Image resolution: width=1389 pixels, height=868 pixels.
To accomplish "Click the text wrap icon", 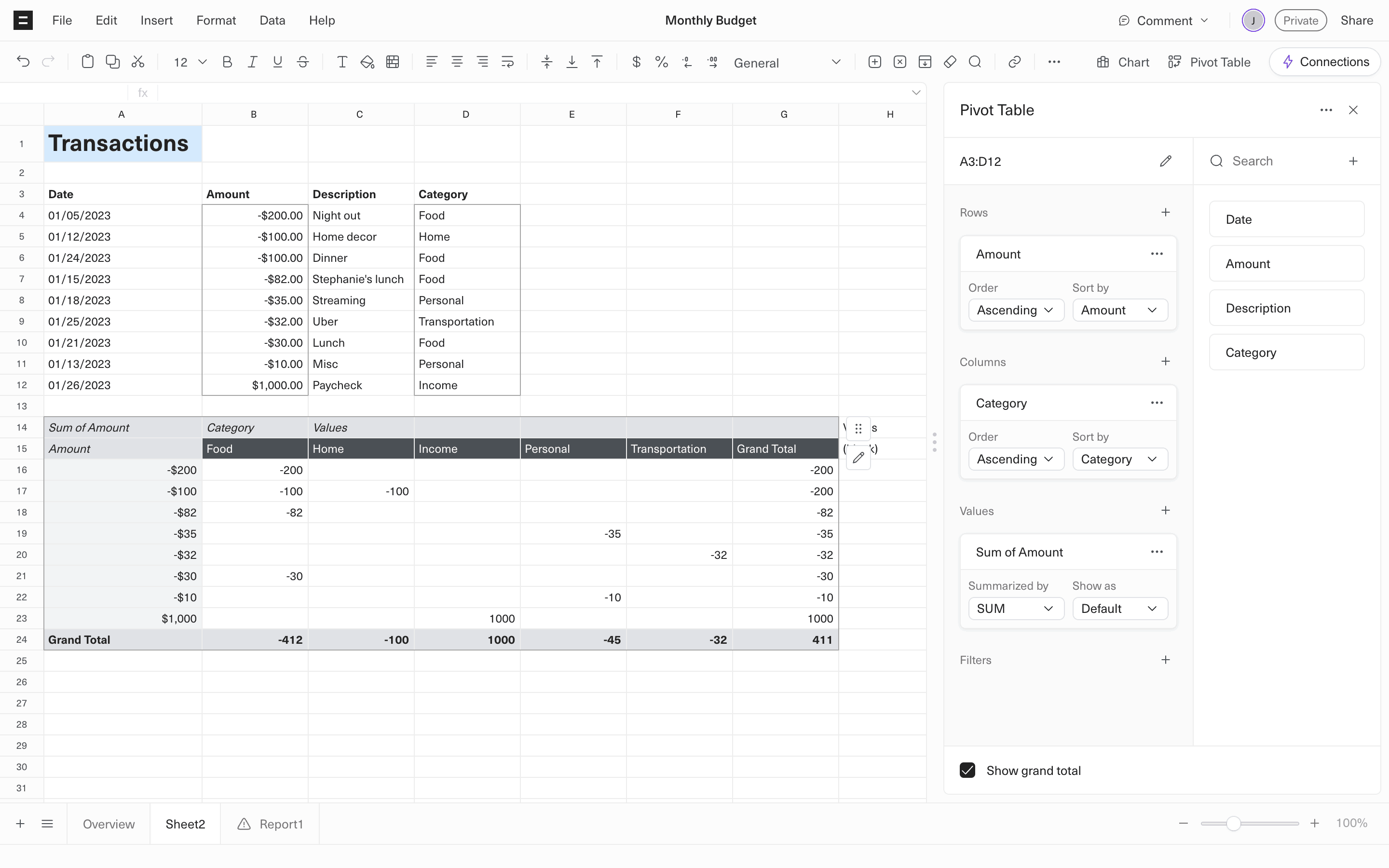I will click(x=507, y=62).
